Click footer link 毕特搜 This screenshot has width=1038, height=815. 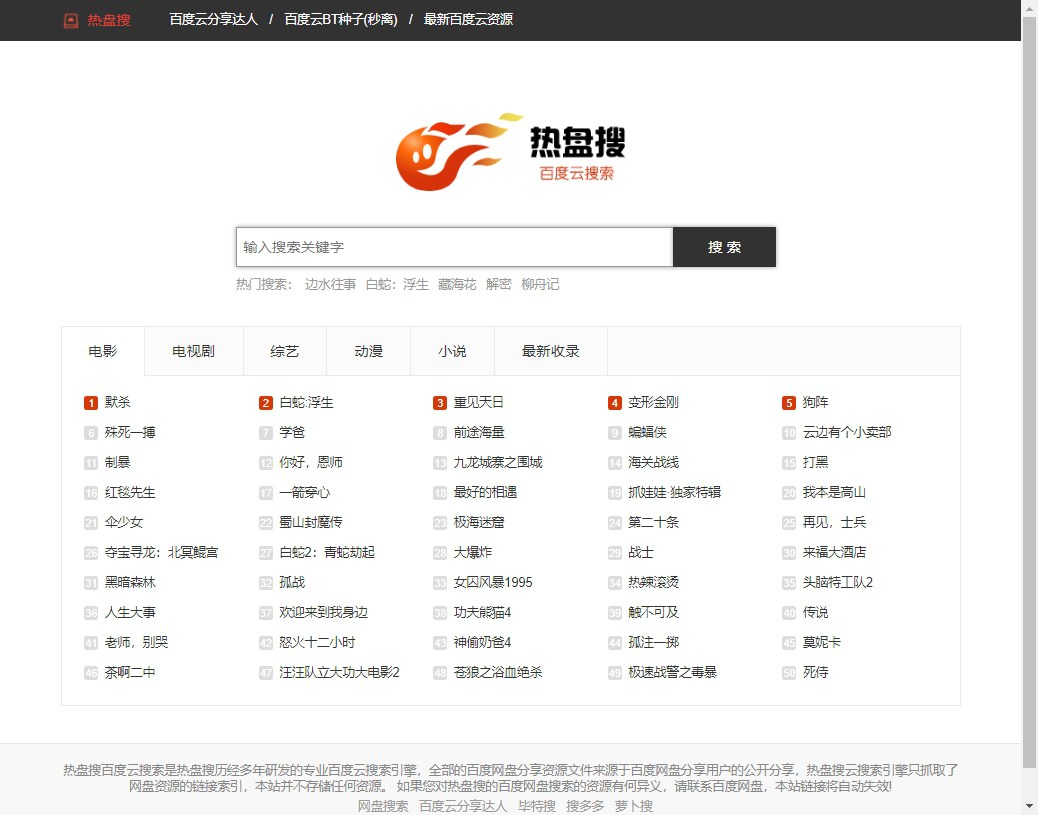[537, 806]
